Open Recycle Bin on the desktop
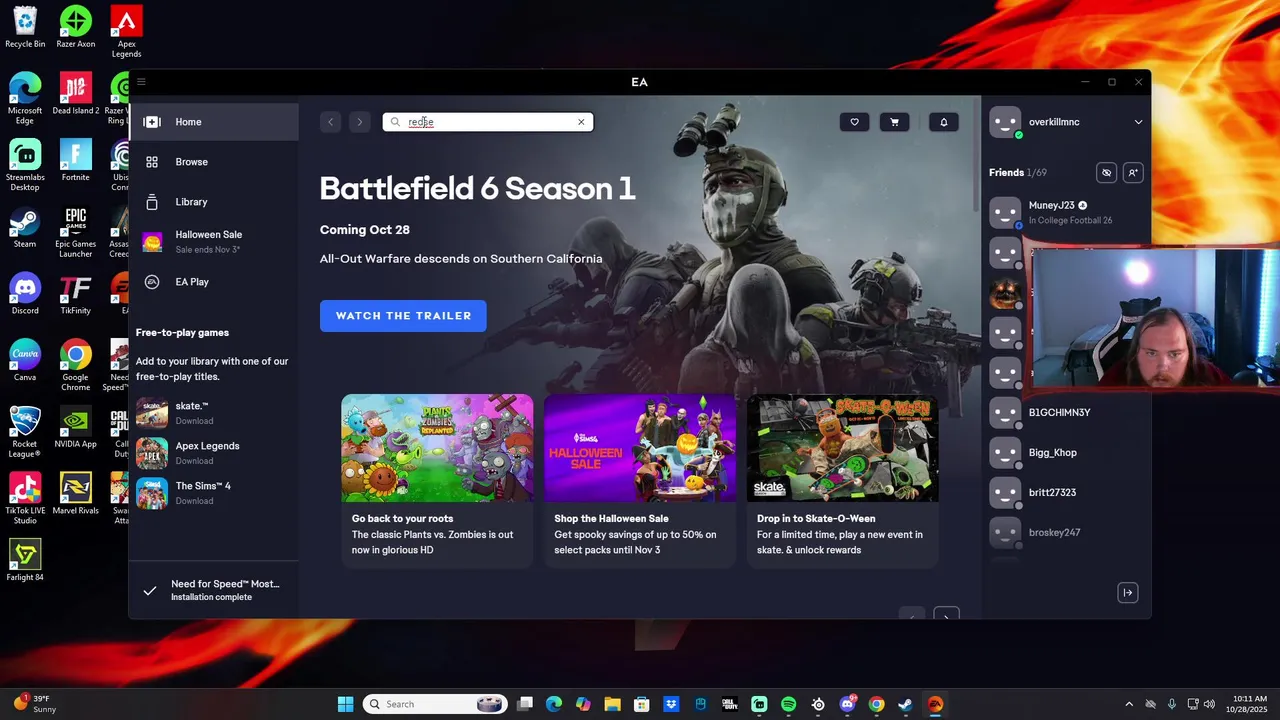Image resolution: width=1280 pixels, height=720 pixels. pos(25,27)
